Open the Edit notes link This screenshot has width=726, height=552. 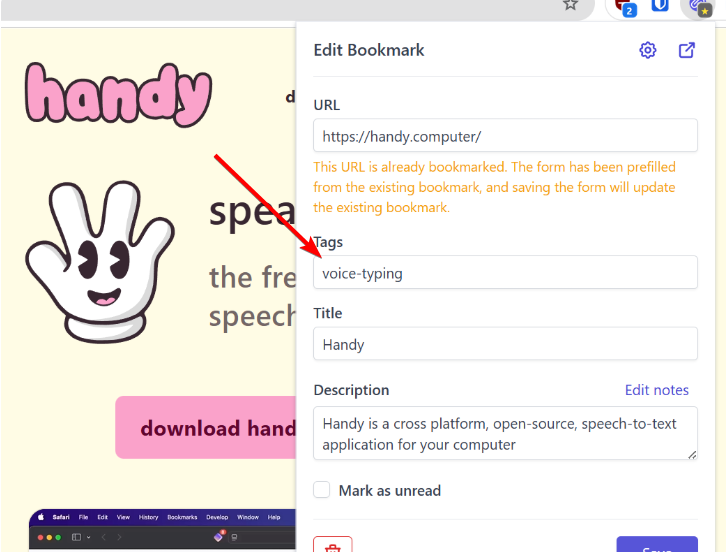pos(656,390)
